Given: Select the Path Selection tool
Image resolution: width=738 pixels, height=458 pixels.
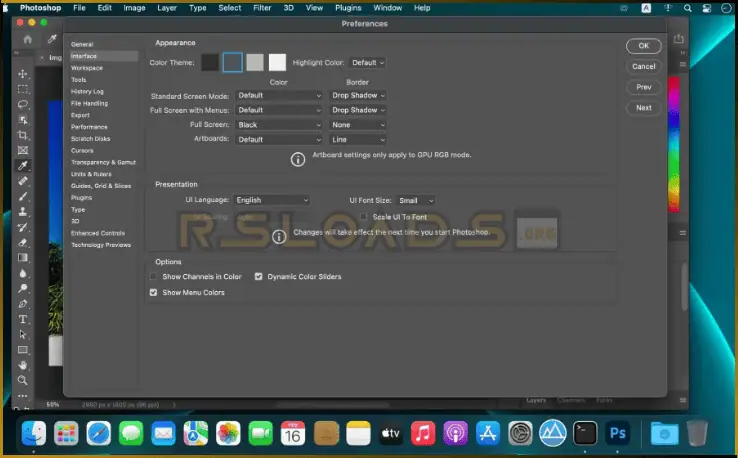Looking at the screenshot, I should click(x=23, y=334).
